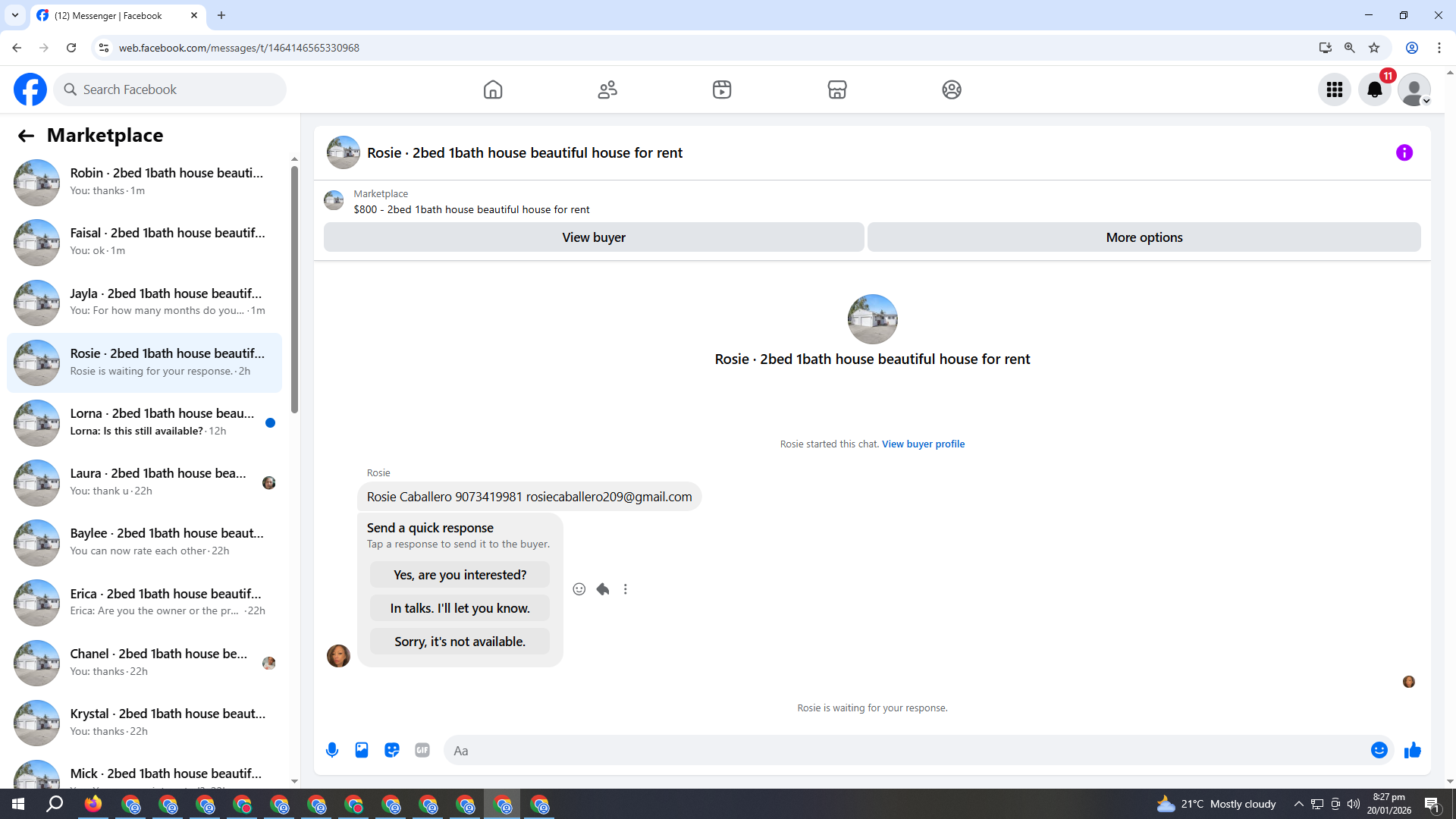
Task: Record a voice clip with microphone icon
Action: pyautogui.click(x=332, y=750)
